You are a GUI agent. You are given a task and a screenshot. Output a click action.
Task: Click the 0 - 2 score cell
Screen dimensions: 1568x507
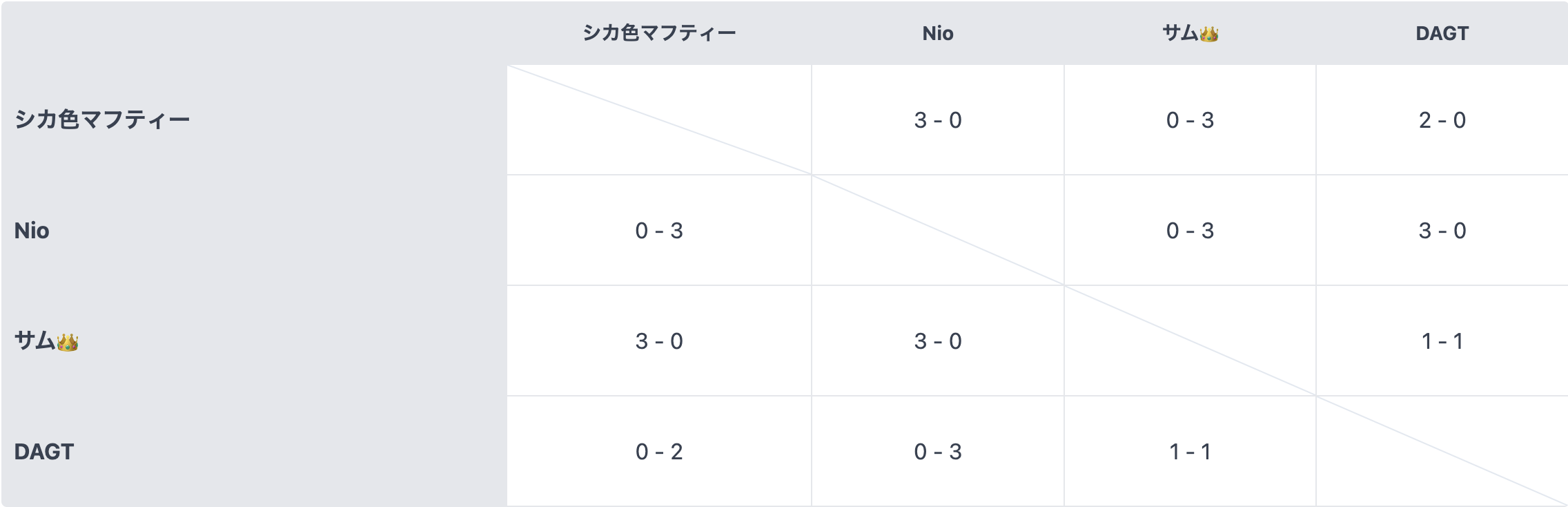click(x=659, y=452)
